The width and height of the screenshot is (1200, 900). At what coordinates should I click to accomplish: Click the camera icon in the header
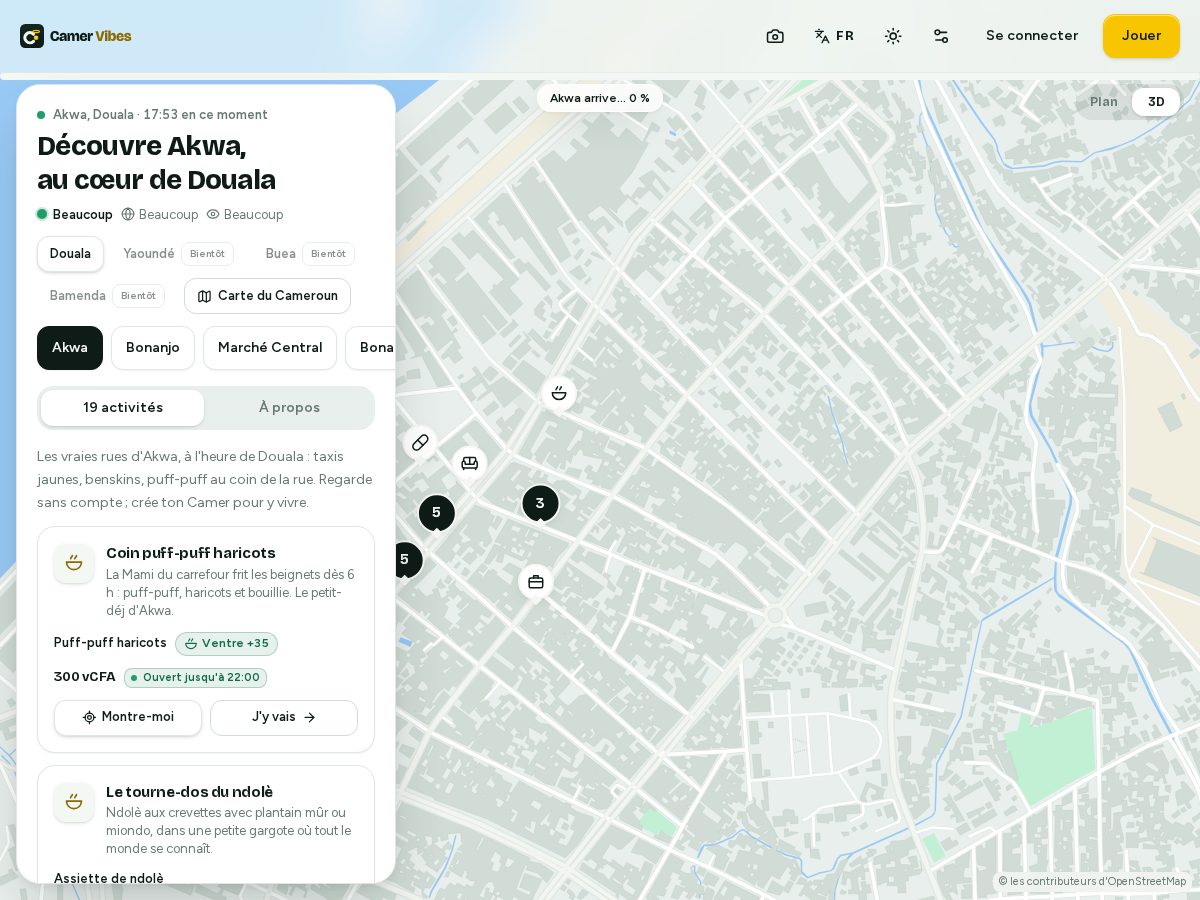pyautogui.click(x=775, y=36)
